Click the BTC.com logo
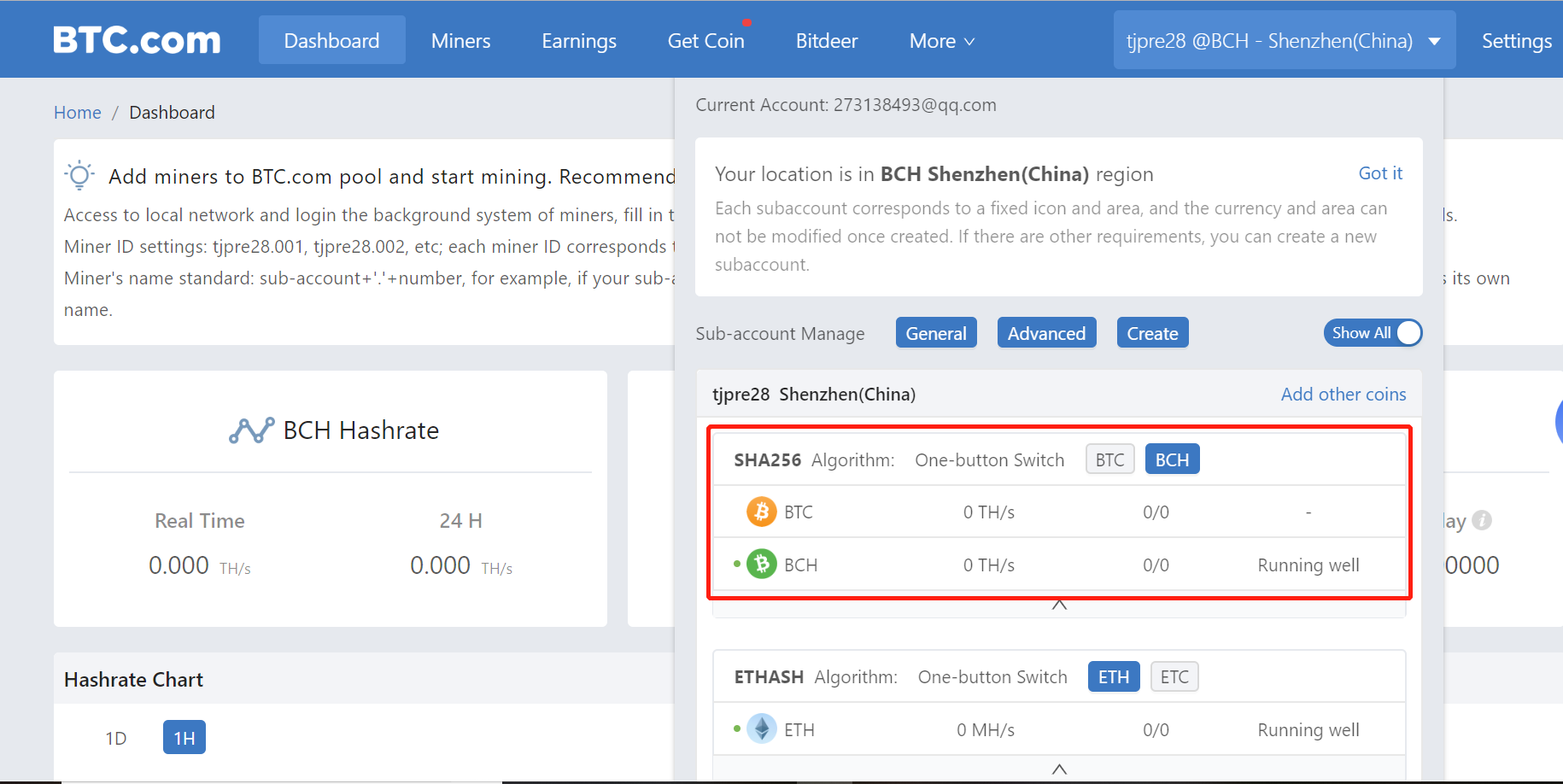Image resolution: width=1563 pixels, height=784 pixels. 137,40
